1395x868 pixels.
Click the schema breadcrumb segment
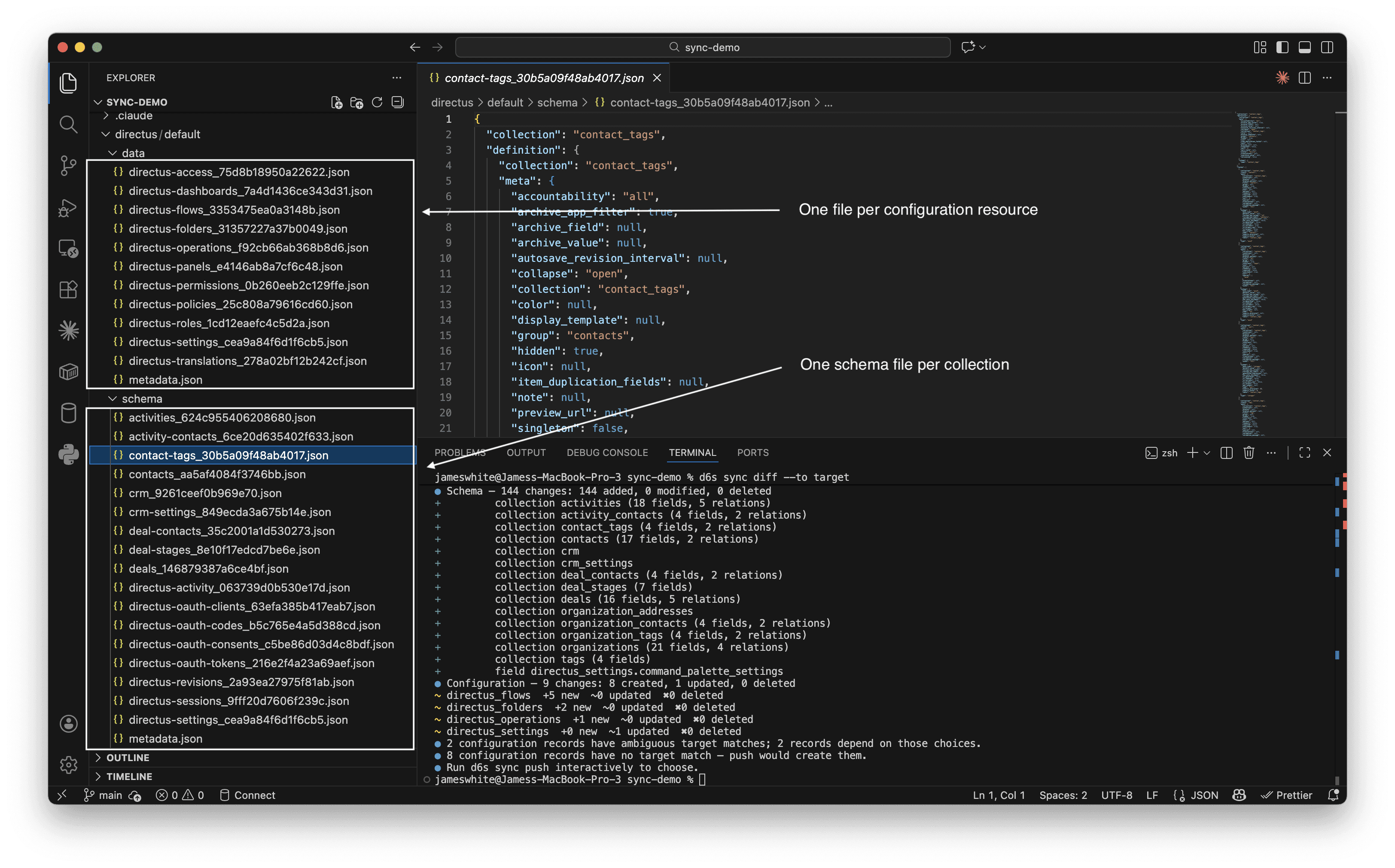pyautogui.click(x=557, y=103)
